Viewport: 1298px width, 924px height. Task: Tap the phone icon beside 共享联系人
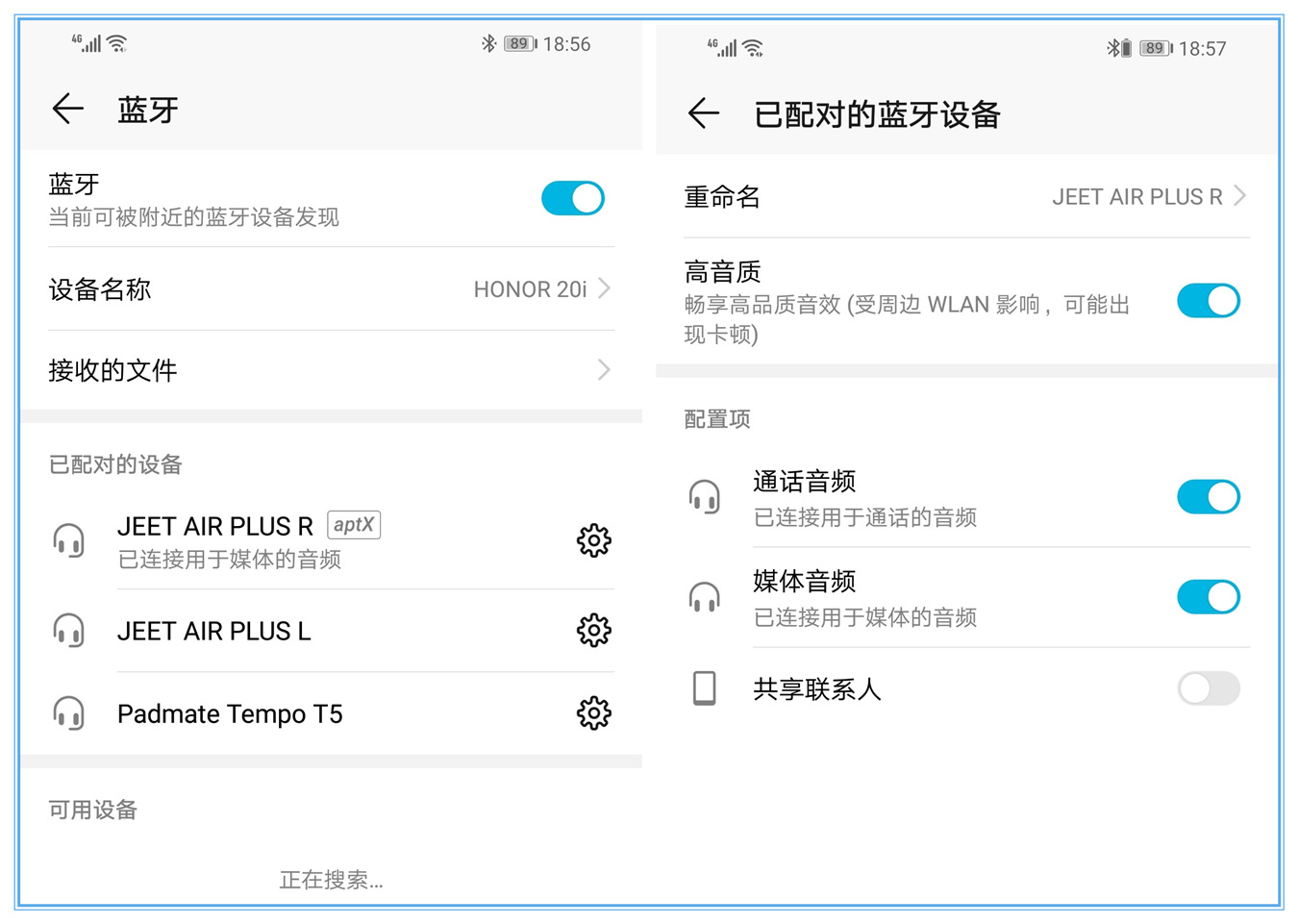pyautogui.click(x=705, y=688)
